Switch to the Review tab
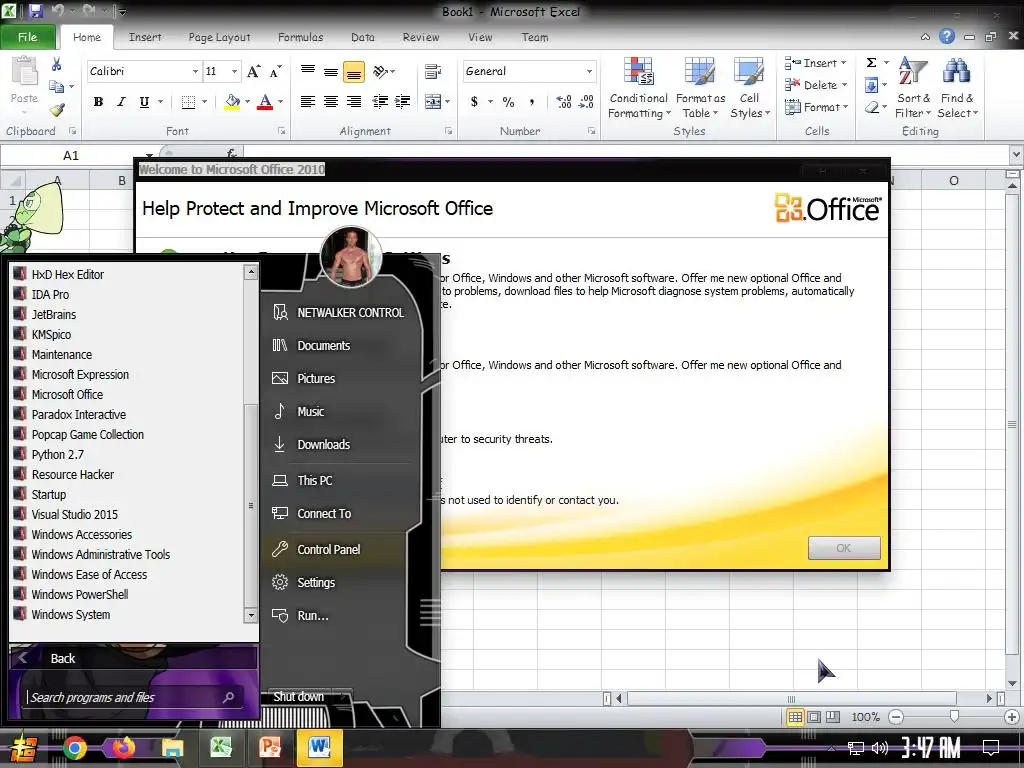 (421, 37)
